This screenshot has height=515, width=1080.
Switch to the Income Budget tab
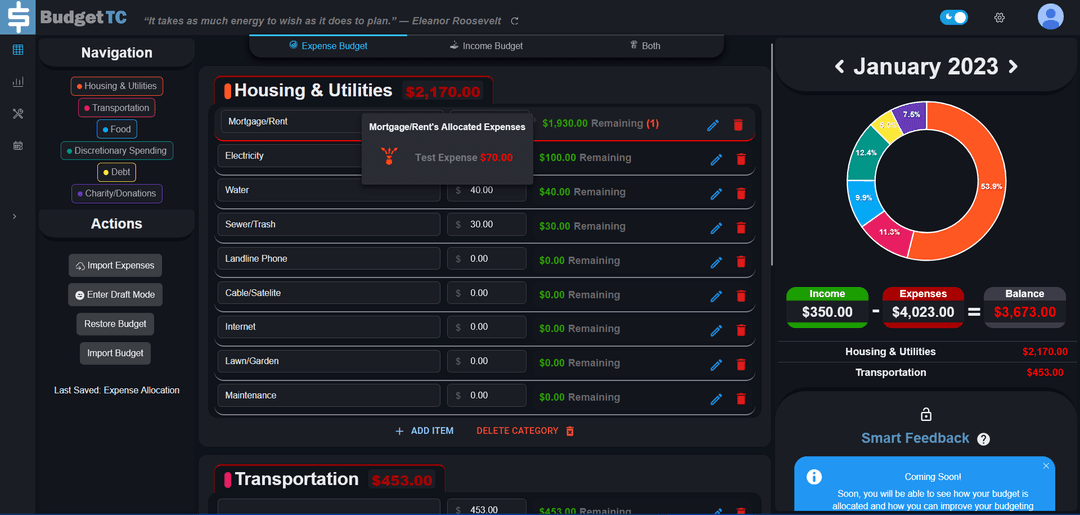point(487,46)
